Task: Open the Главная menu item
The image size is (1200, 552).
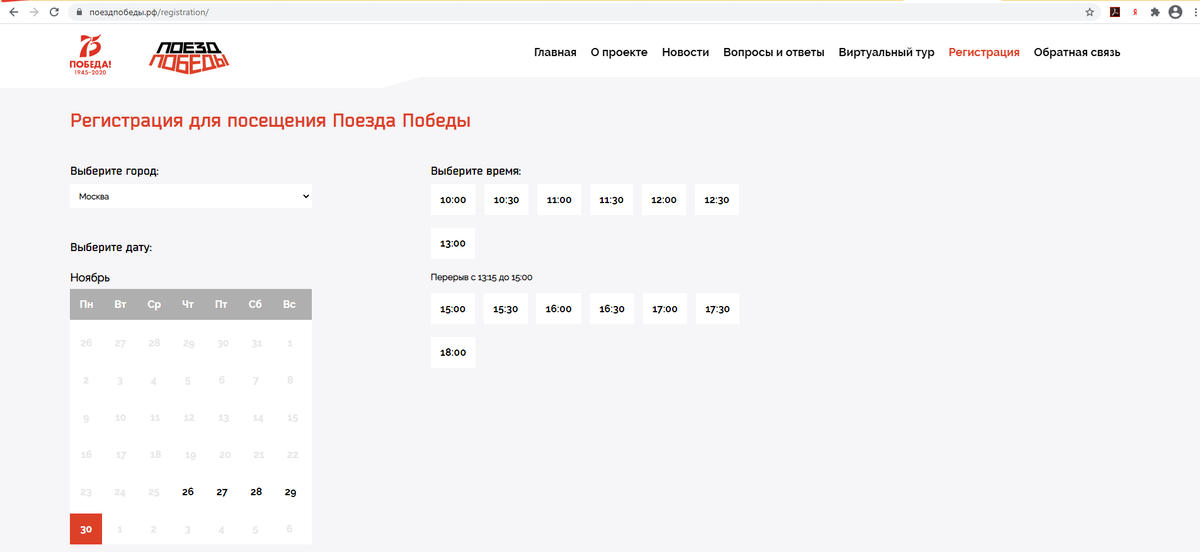Action: [555, 53]
